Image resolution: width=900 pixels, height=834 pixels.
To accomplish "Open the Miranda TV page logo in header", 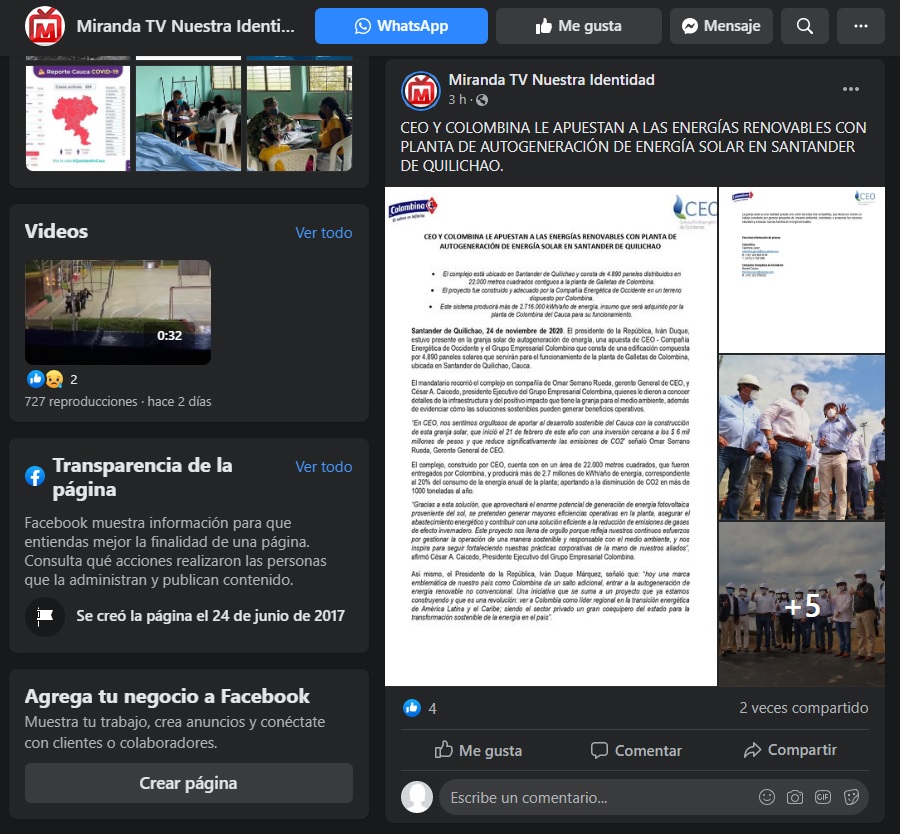I will click(x=45, y=26).
